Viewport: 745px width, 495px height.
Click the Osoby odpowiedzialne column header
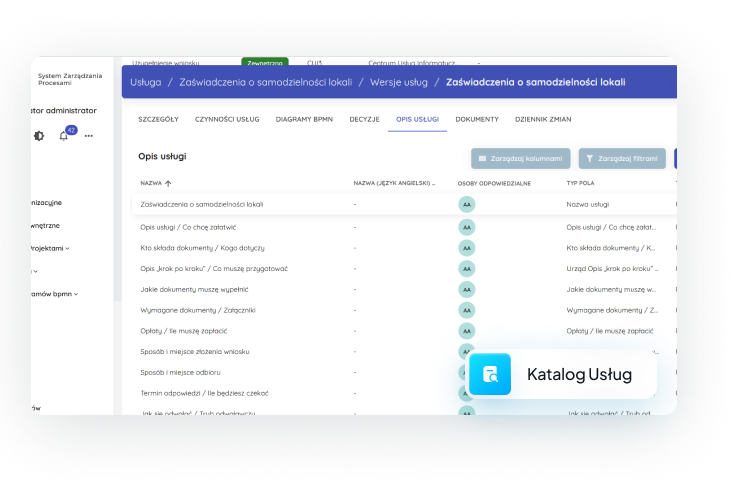pos(493,184)
